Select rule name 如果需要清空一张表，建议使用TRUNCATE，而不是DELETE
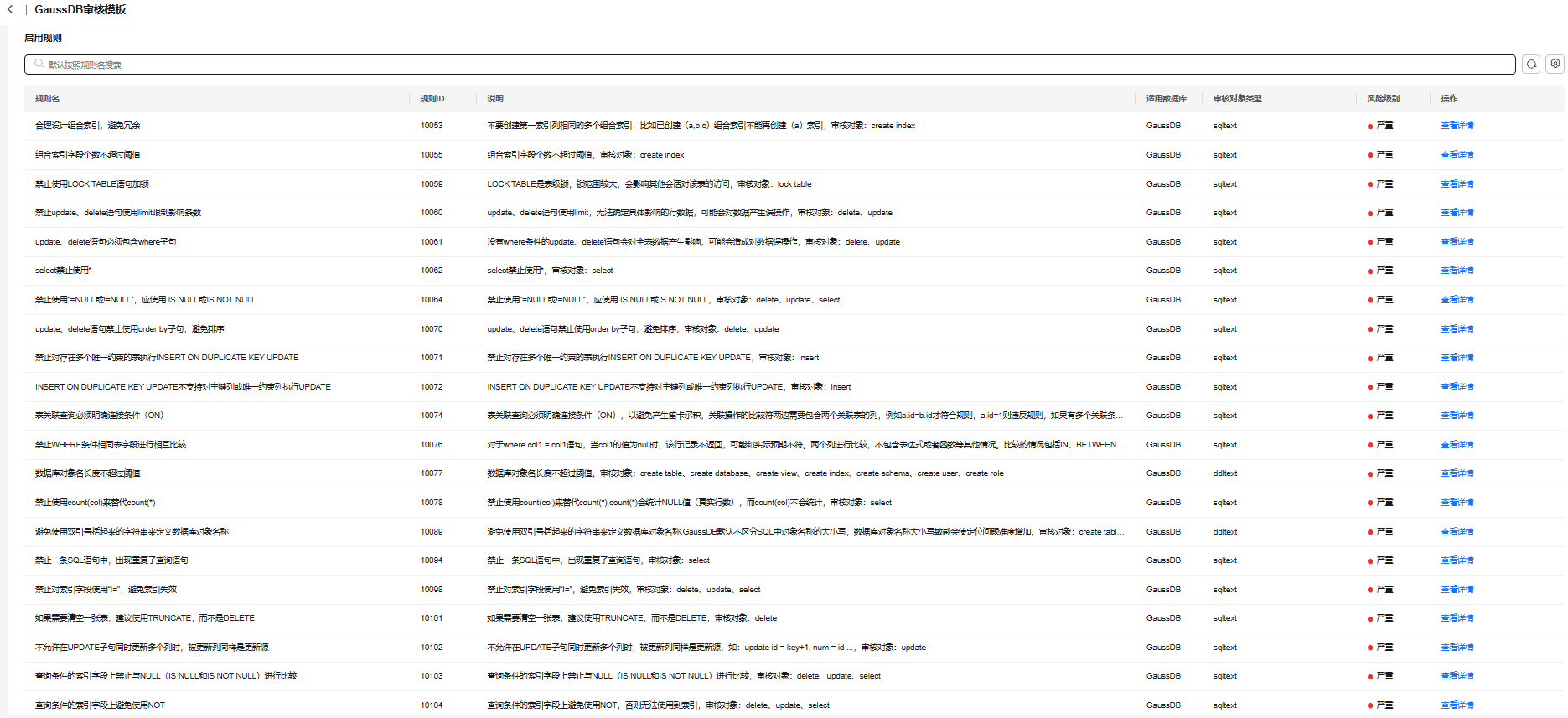 [x=145, y=618]
